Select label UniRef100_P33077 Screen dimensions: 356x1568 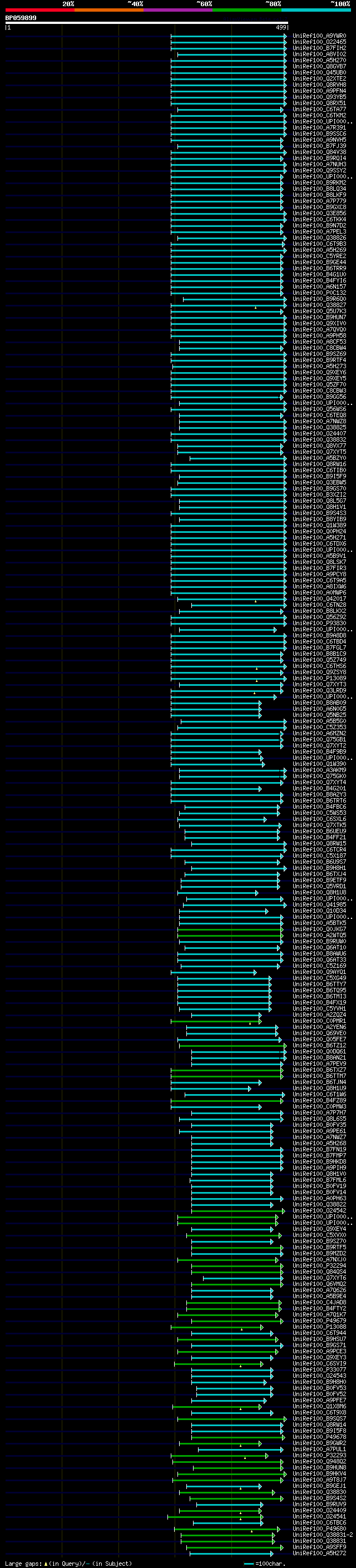tap(319, 1369)
